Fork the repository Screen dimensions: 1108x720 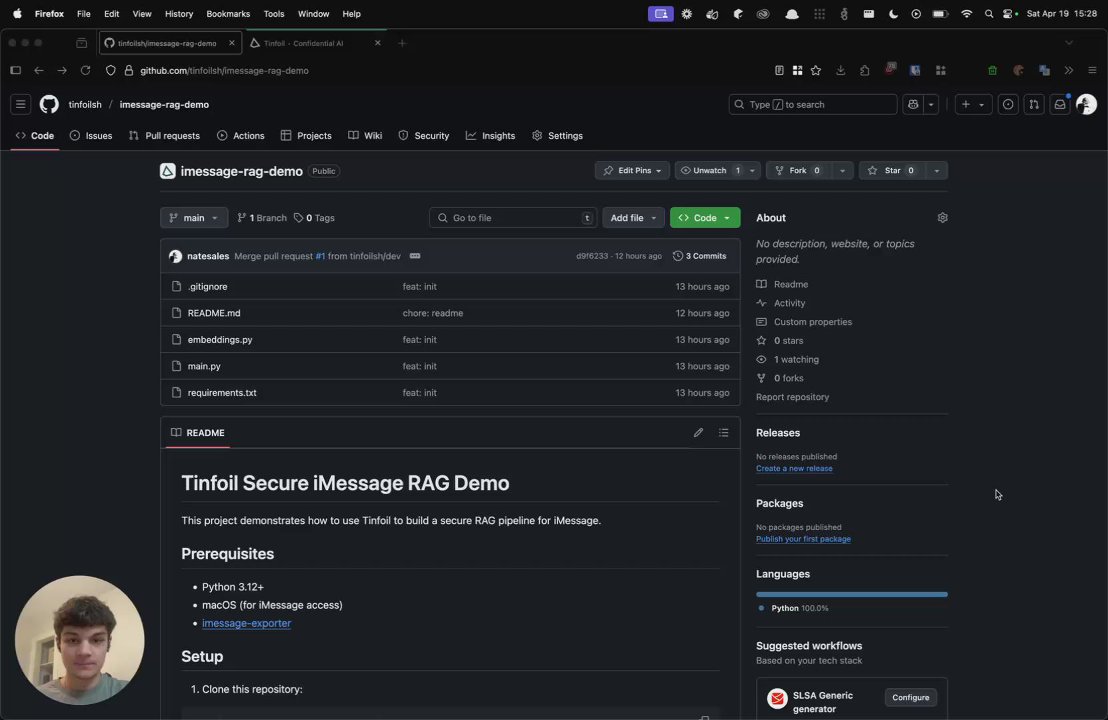click(798, 170)
